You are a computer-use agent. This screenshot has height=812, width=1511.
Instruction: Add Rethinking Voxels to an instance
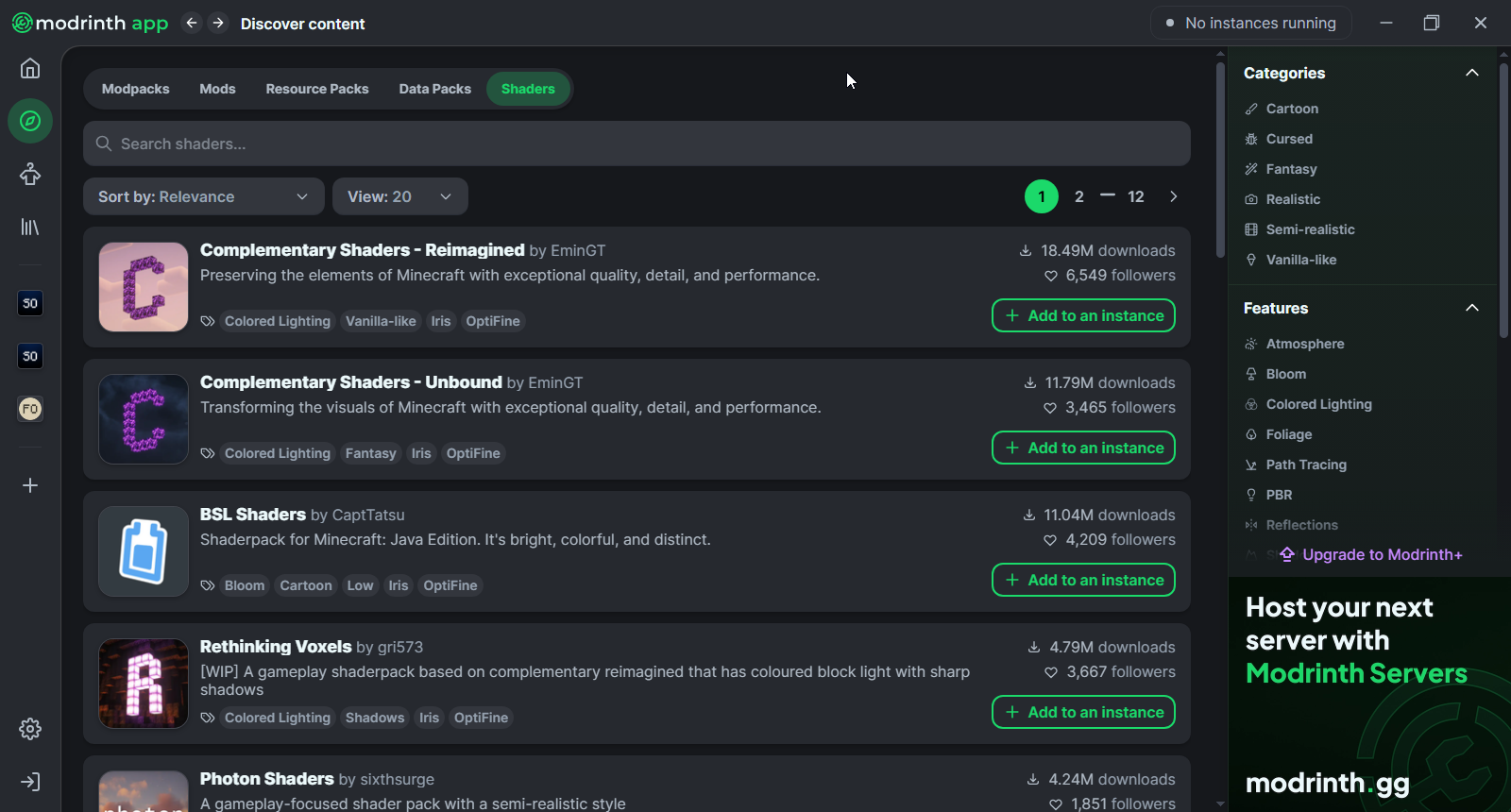click(1083, 712)
